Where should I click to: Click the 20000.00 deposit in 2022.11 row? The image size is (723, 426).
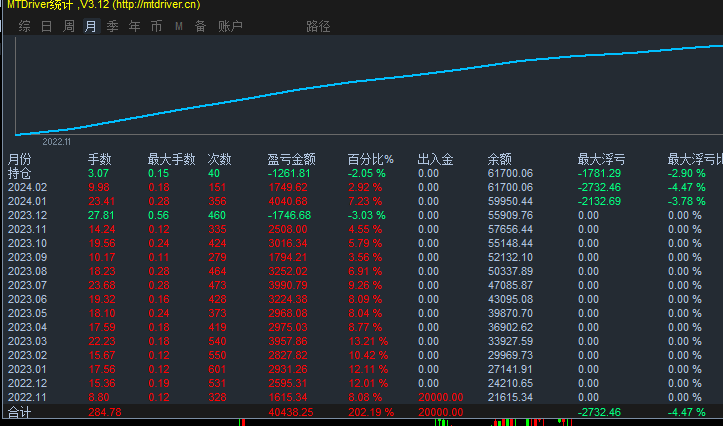coord(441,397)
